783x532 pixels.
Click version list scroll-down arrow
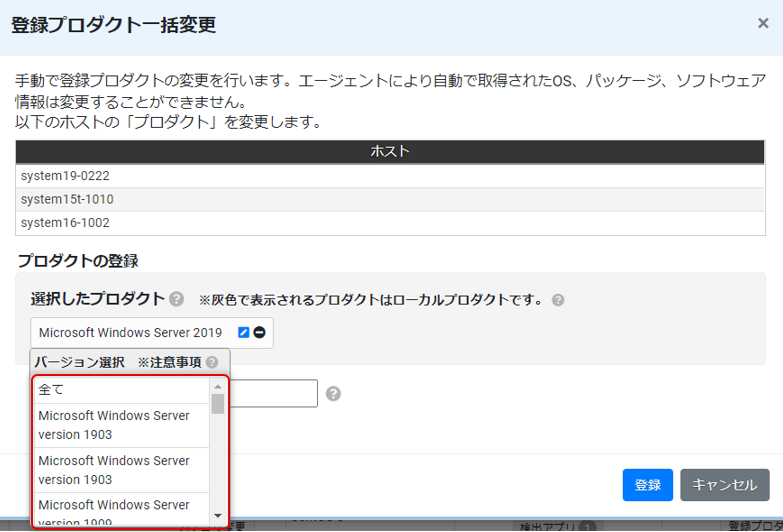tap(218, 516)
